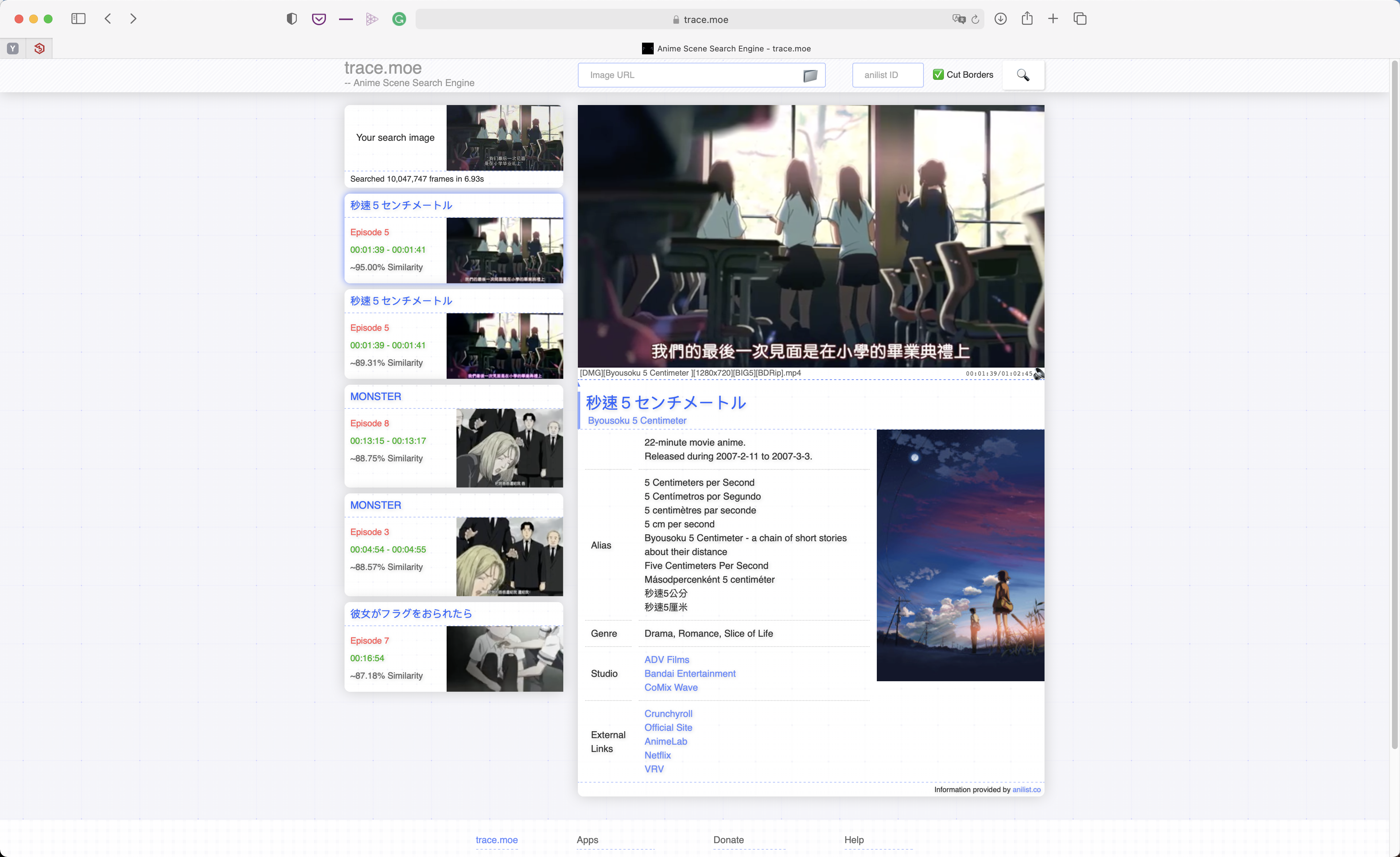The height and width of the screenshot is (857, 1400).
Task: Click the Byousoku 5 Centimeter subtitle link
Action: [x=637, y=420]
